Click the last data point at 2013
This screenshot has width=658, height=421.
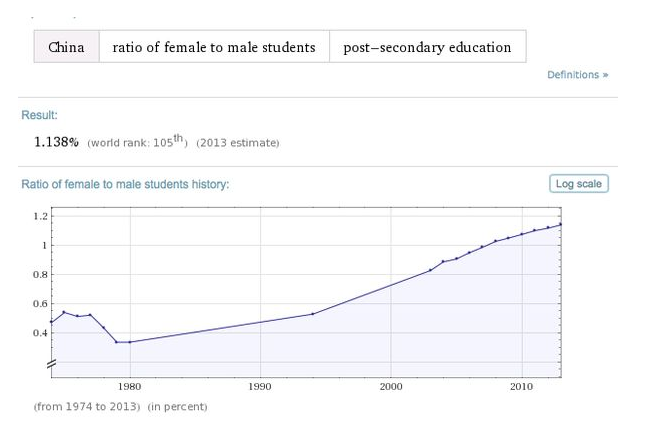point(561,224)
